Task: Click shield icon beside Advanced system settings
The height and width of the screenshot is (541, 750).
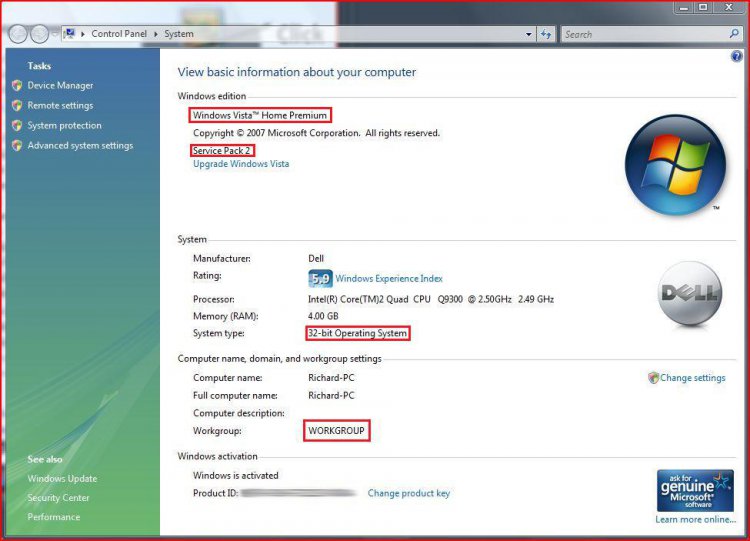Action: point(17,145)
